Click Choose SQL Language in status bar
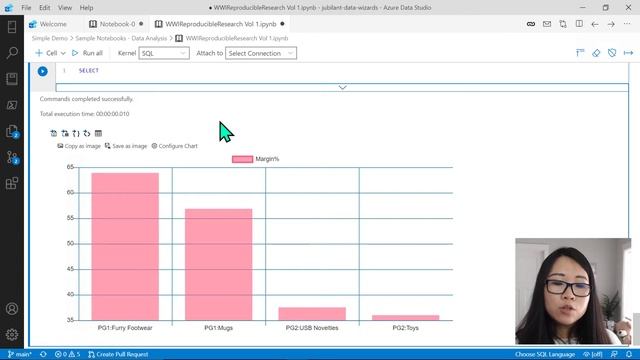 click(544, 354)
